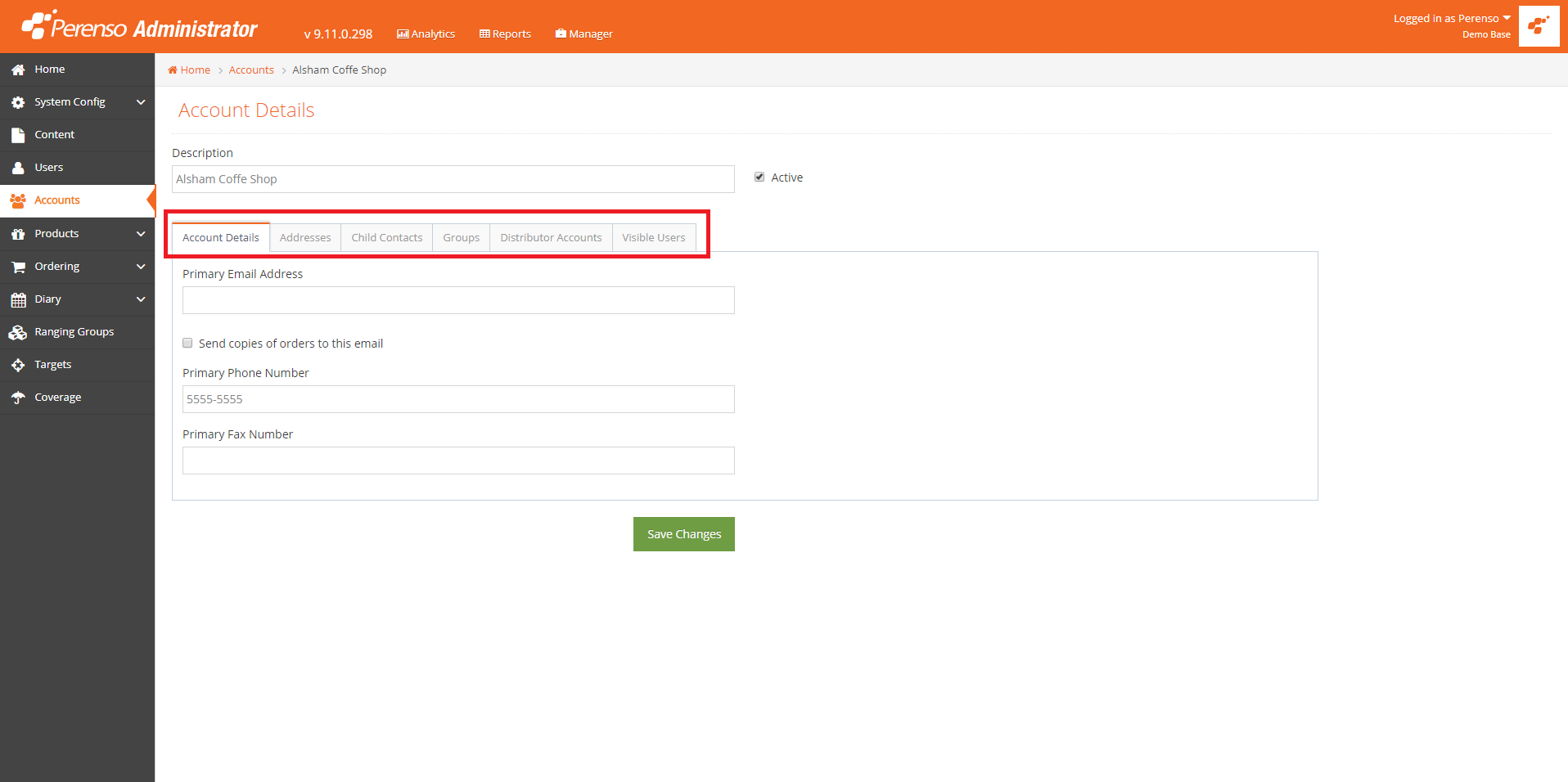The image size is (1568, 782).
Task: Click the Perenso Administrator logo
Action: [x=139, y=26]
